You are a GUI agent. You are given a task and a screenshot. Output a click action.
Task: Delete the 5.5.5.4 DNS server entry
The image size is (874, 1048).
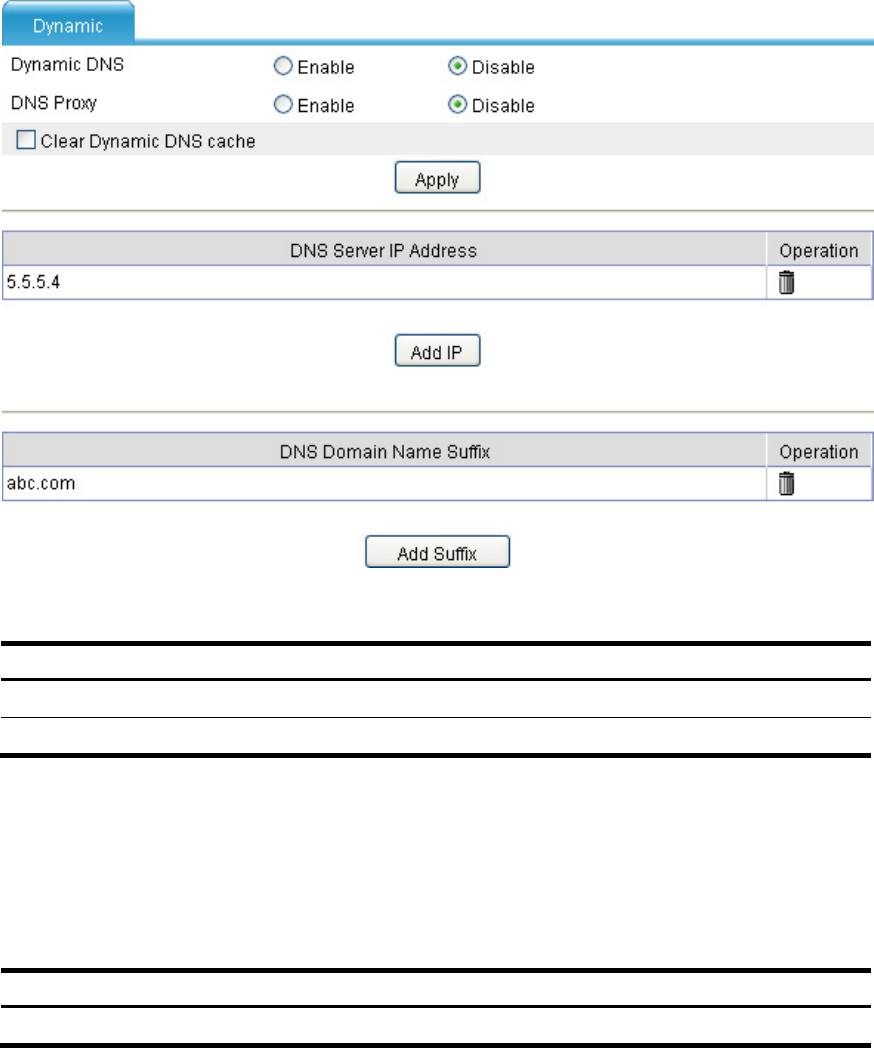click(786, 283)
